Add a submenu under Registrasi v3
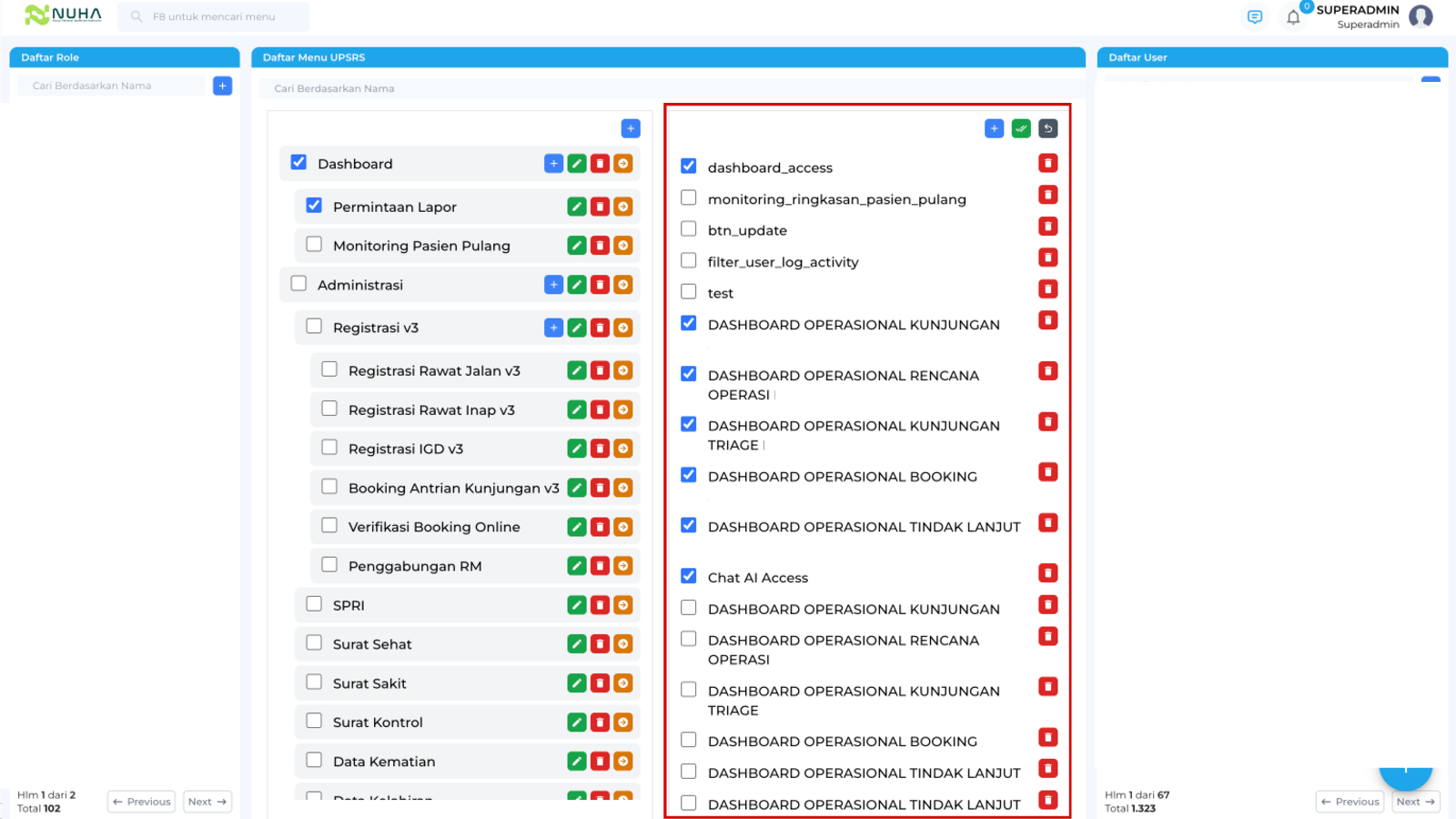 (553, 328)
